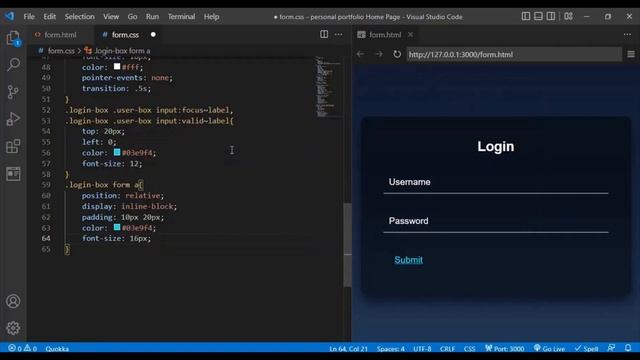This screenshot has width=640, height=360.
Task: Open the Manage gear icon
Action: [x=13, y=328]
